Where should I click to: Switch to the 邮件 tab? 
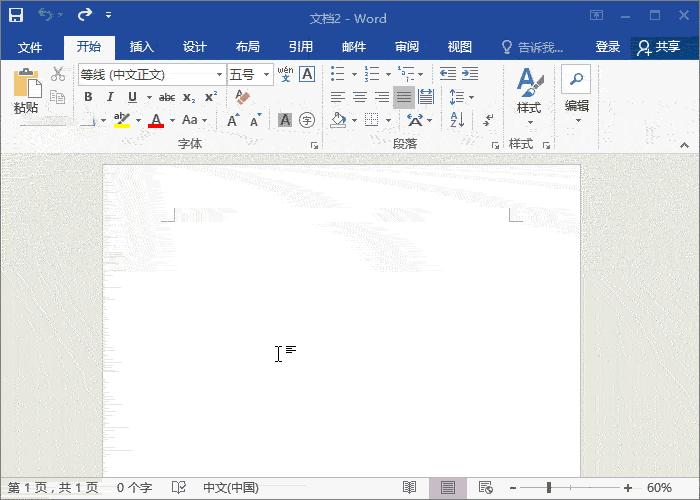[x=354, y=47]
